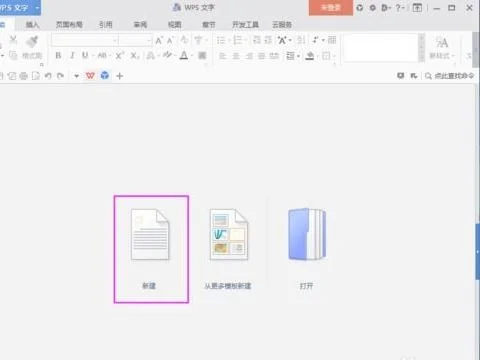Click the phonetic guide icon
480x360 pixels.
pos(198,40)
